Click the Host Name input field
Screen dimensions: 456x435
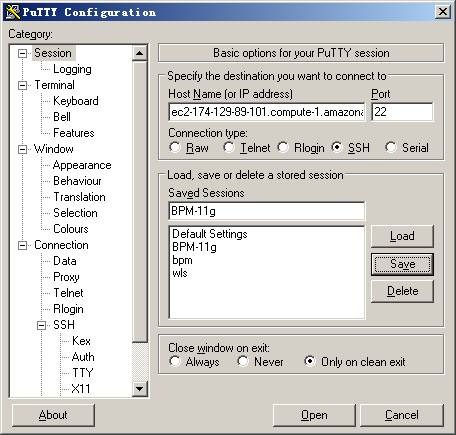pyautogui.click(x=267, y=112)
